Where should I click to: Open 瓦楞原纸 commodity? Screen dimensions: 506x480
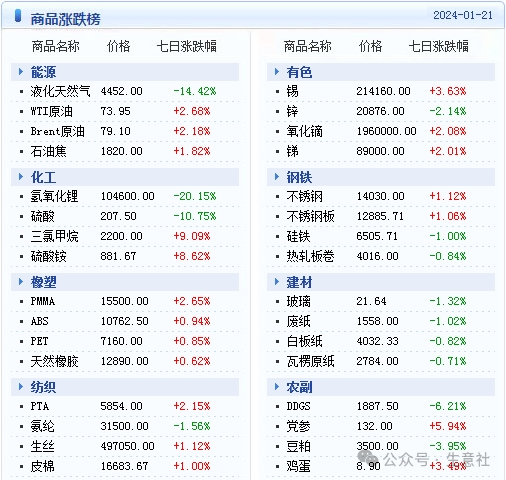[310, 361]
